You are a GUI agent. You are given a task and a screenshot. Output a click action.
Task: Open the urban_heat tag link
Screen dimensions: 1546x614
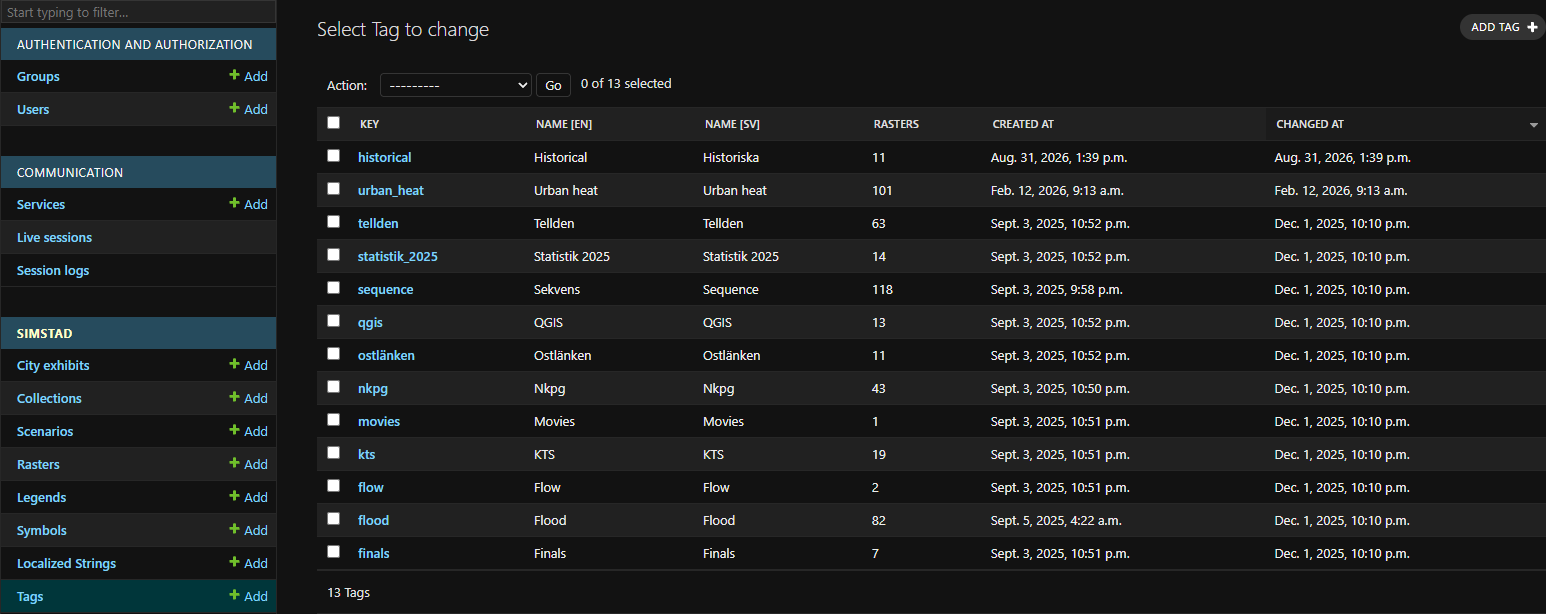click(391, 190)
